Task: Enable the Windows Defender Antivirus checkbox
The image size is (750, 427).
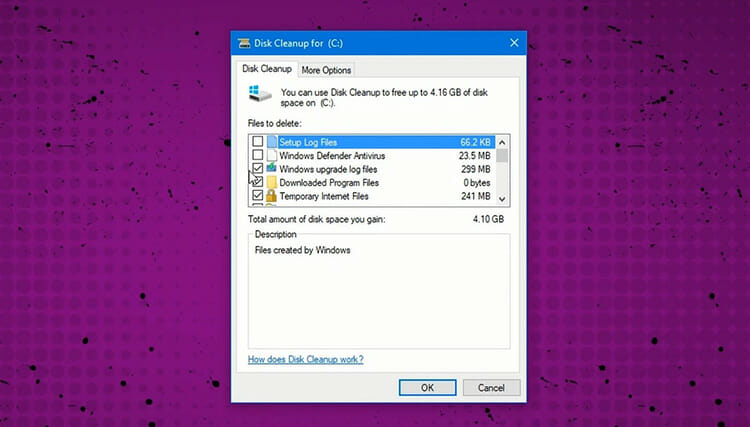Action: click(x=257, y=155)
